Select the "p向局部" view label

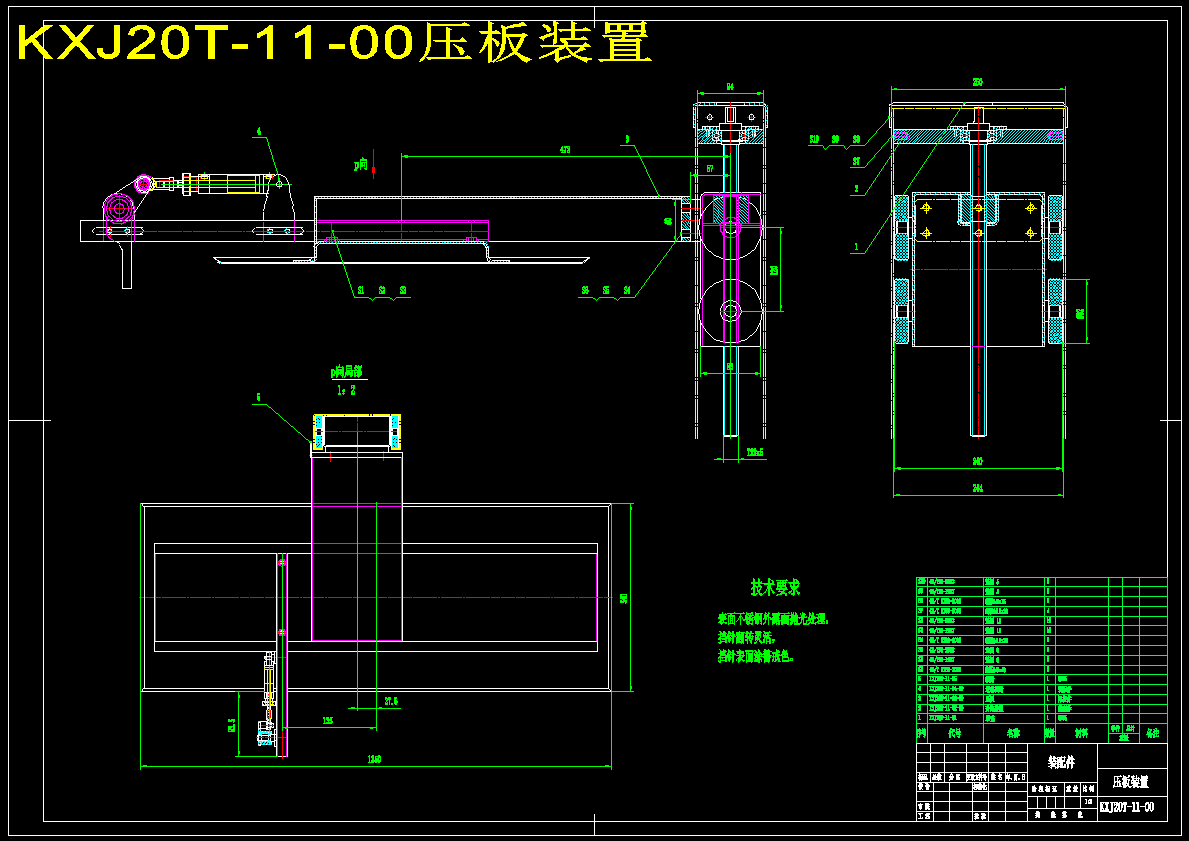(347, 372)
